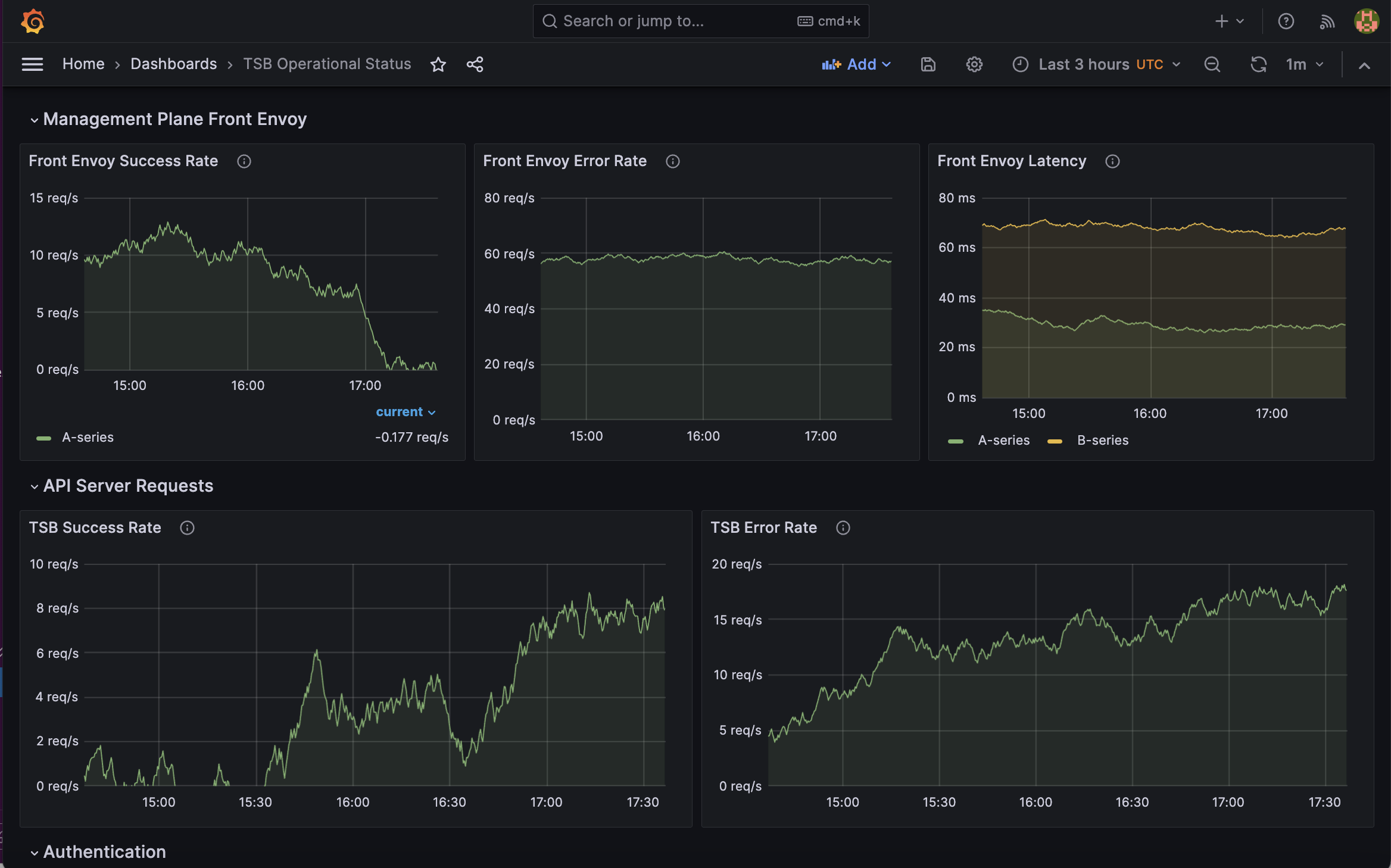Open the help question-mark menu

click(1286, 21)
